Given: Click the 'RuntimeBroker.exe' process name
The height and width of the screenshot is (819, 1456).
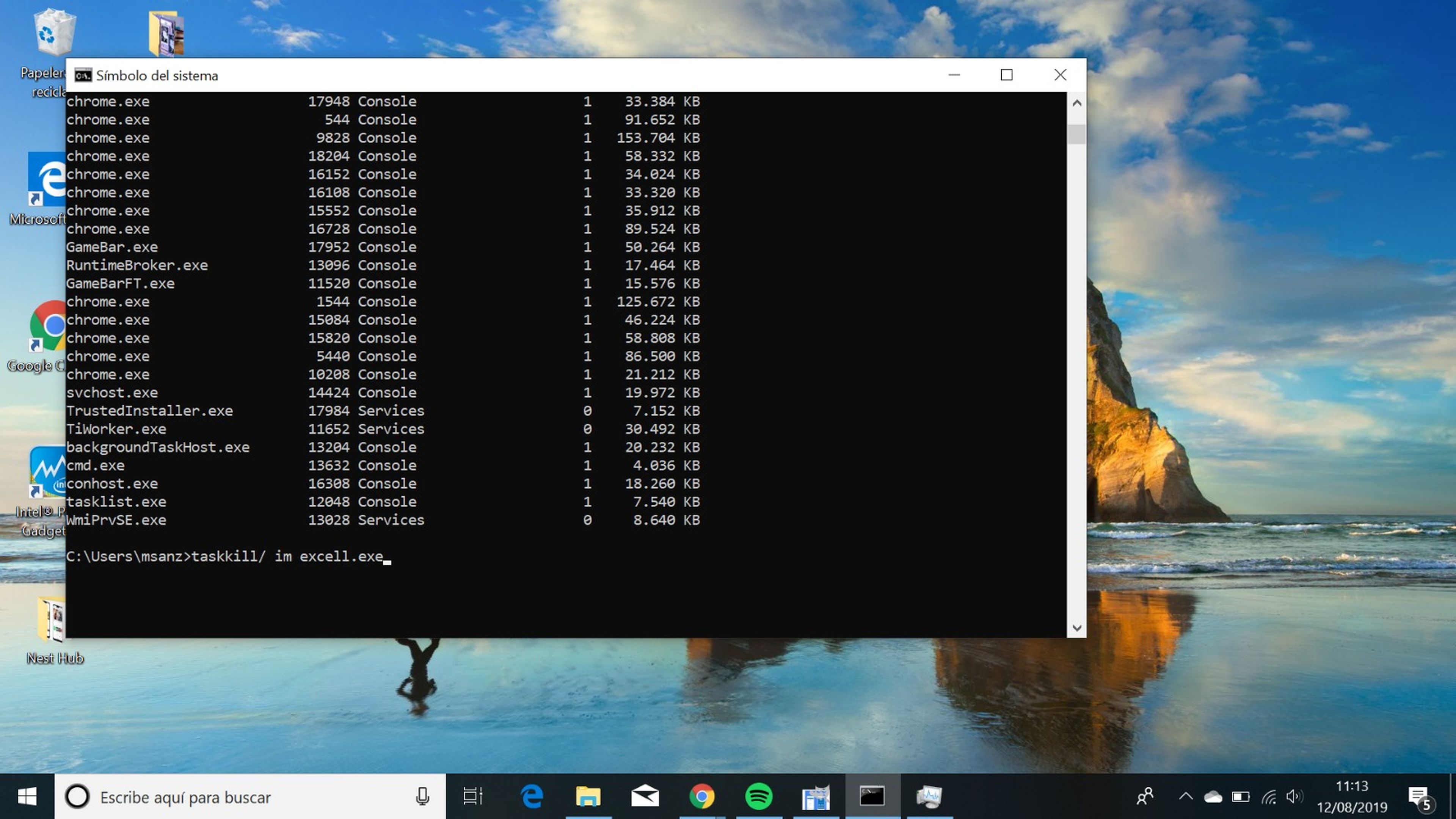Looking at the screenshot, I should click(137, 265).
